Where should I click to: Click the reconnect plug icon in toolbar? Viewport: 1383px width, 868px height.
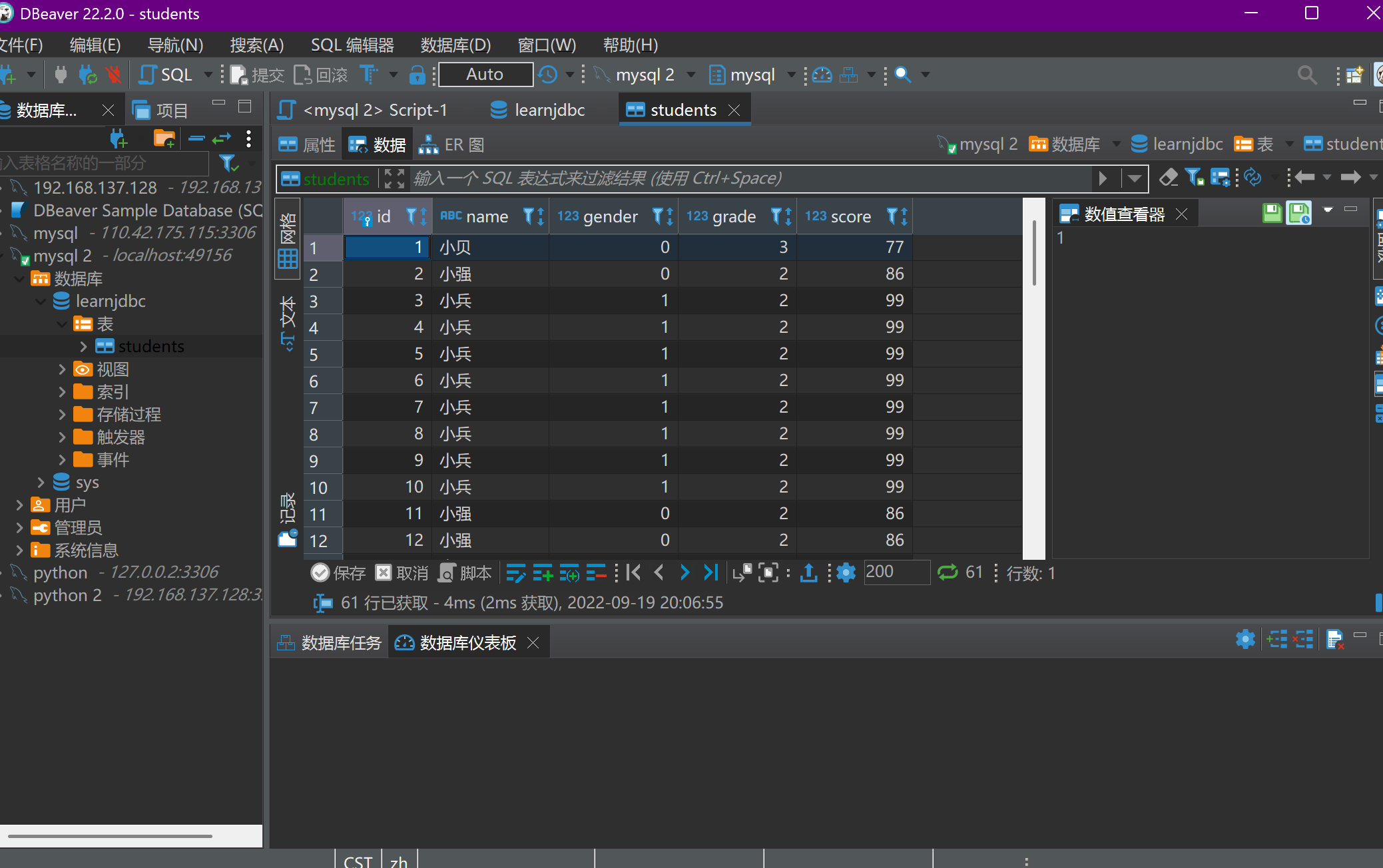87,75
